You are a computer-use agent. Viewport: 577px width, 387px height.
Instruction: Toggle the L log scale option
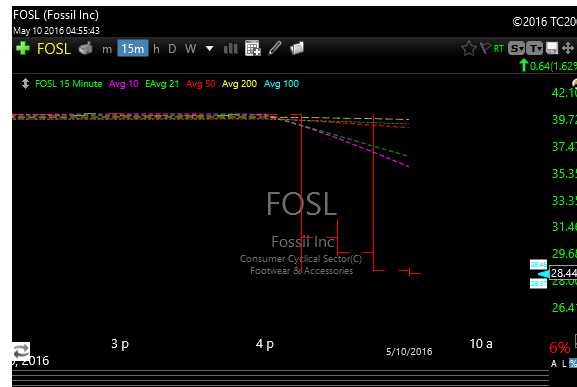pos(564,364)
